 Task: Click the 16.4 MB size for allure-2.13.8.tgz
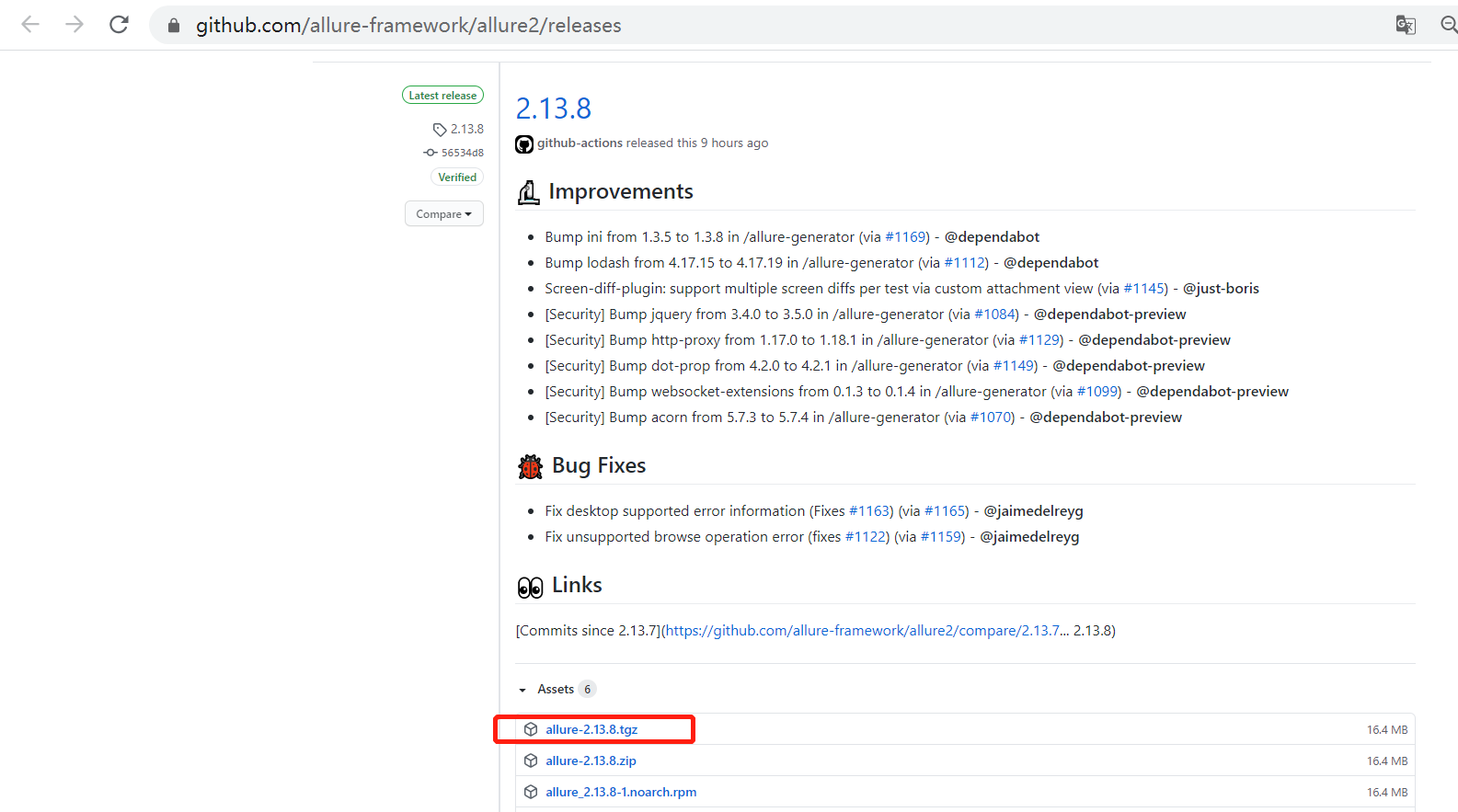[x=1387, y=729]
